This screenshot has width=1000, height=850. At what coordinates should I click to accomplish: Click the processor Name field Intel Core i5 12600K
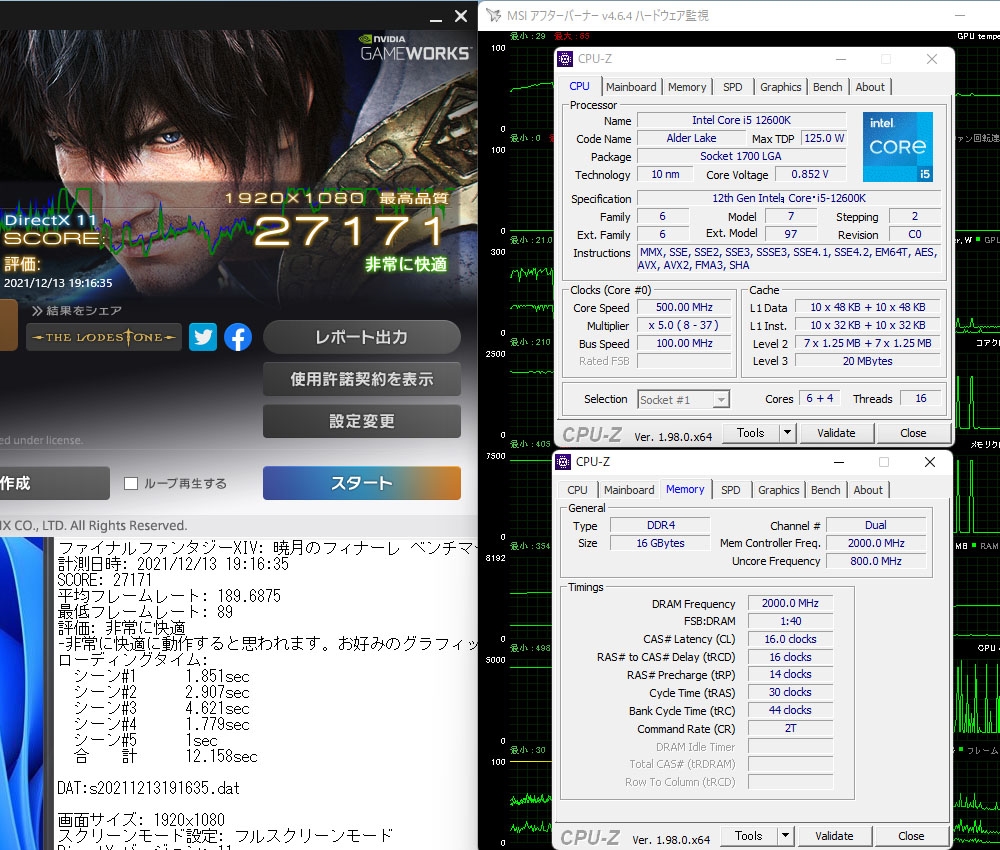coord(741,120)
